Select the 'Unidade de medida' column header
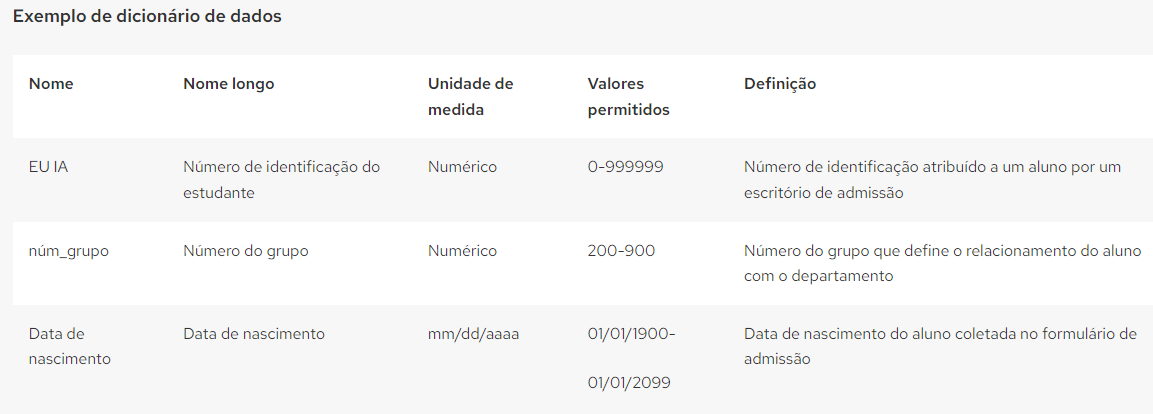 click(471, 97)
